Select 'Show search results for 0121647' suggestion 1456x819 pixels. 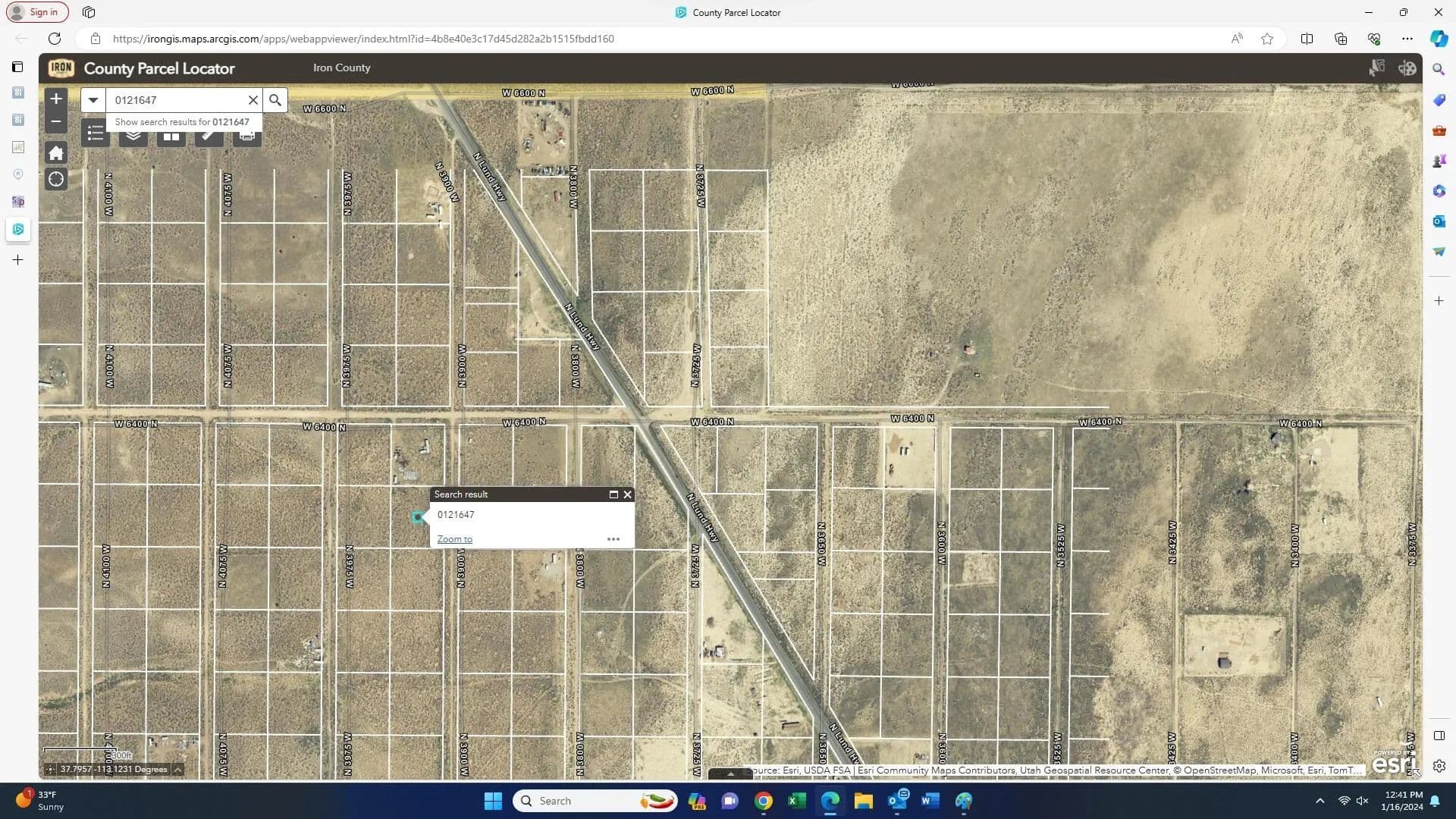click(x=182, y=122)
